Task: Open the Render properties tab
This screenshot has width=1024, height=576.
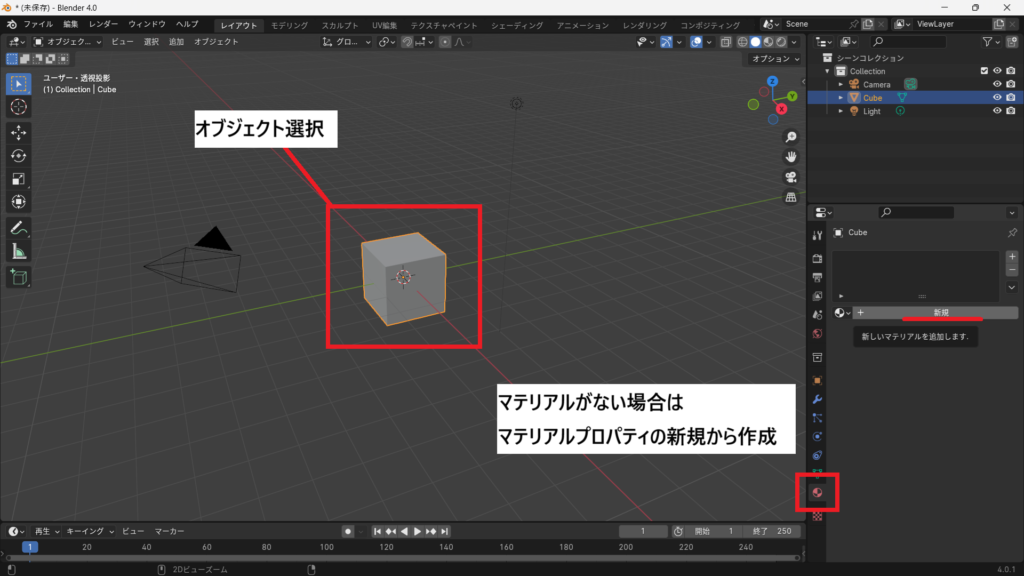Action: click(x=817, y=259)
